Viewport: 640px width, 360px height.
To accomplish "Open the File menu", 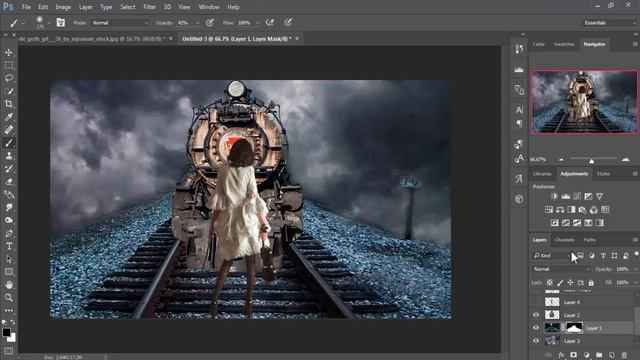I will click(26, 7).
